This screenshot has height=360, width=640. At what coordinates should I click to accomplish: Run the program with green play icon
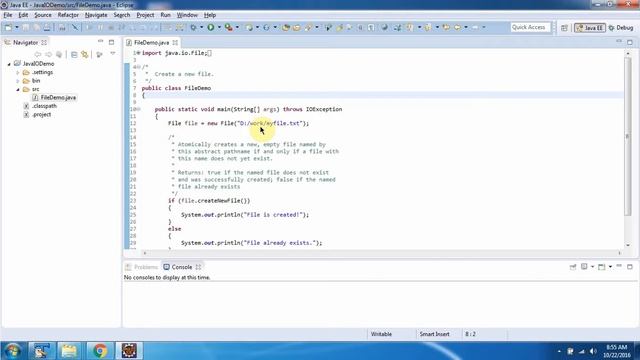click(211, 27)
